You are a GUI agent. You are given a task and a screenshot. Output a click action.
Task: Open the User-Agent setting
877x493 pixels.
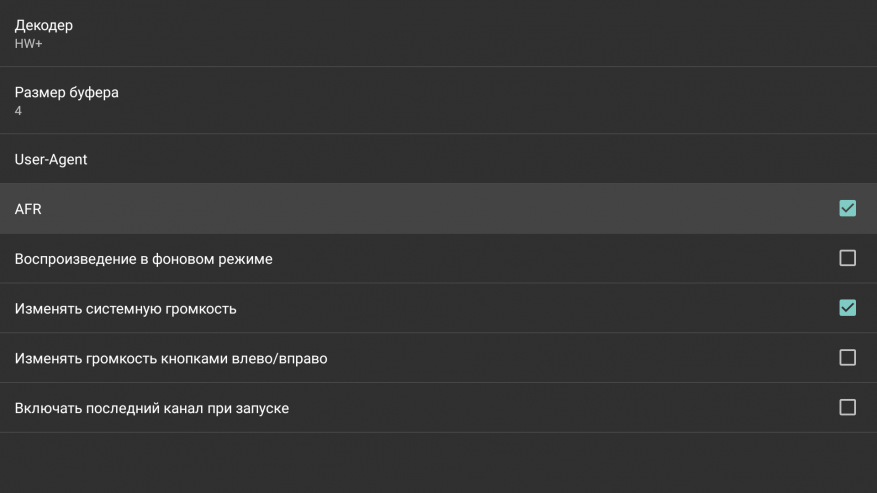pos(51,159)
